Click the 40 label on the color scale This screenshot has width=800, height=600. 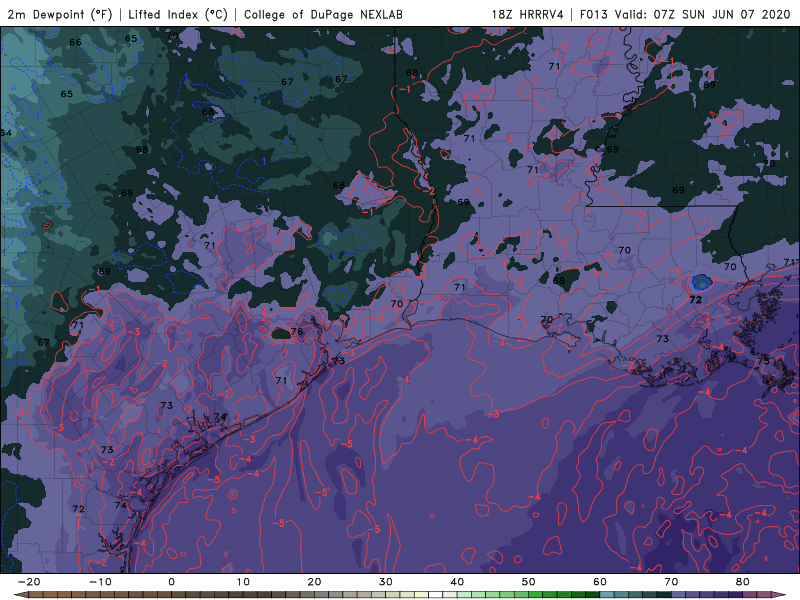click(457, 582)
